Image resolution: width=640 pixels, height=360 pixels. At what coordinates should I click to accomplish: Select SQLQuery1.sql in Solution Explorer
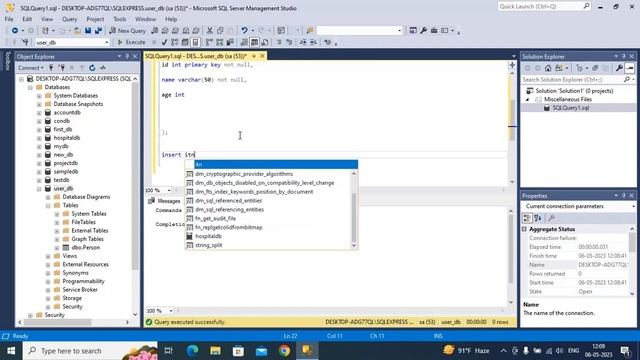click(x=570, y=108)
